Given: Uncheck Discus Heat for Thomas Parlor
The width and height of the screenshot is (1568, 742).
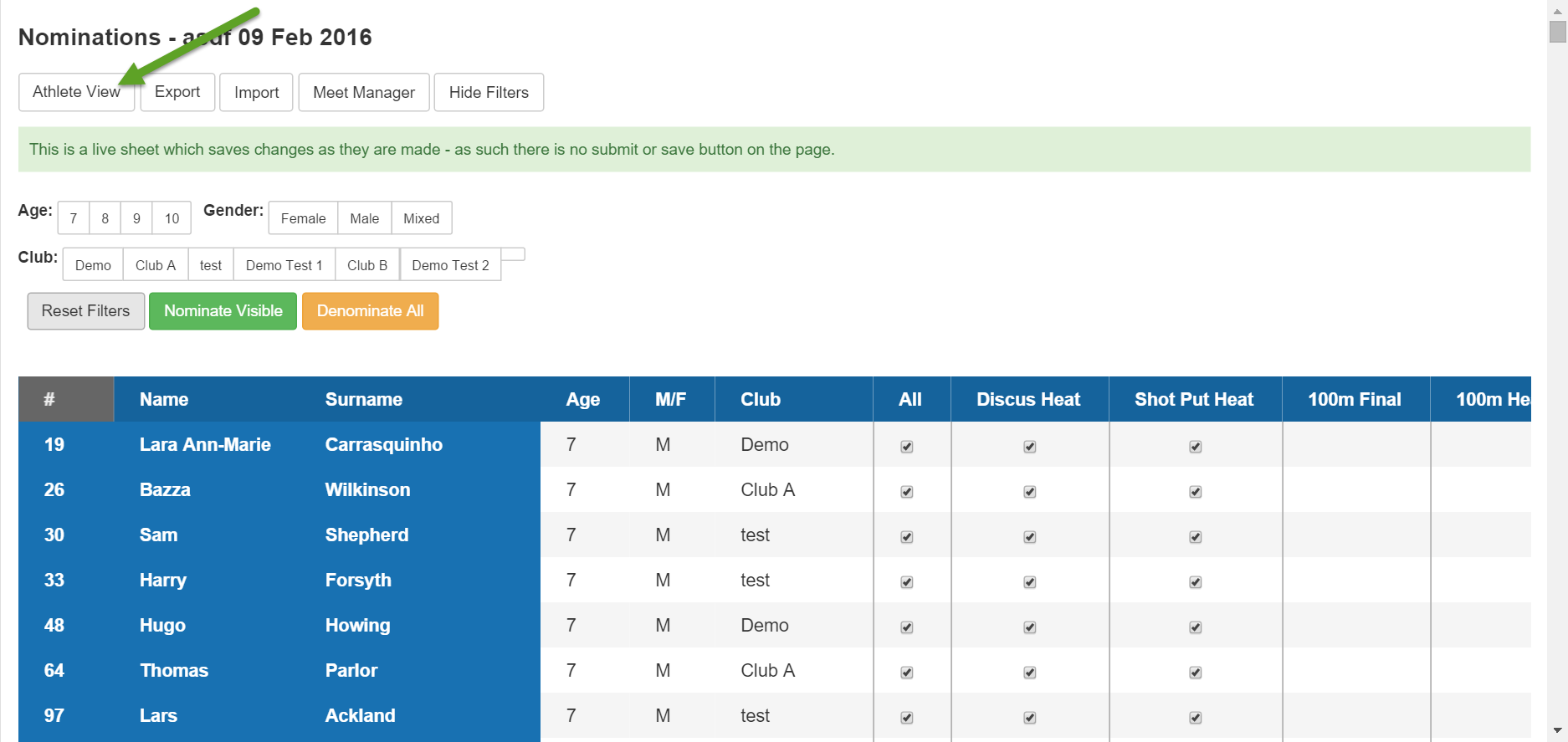Looking at the screenshot, I should (1030, 673).
